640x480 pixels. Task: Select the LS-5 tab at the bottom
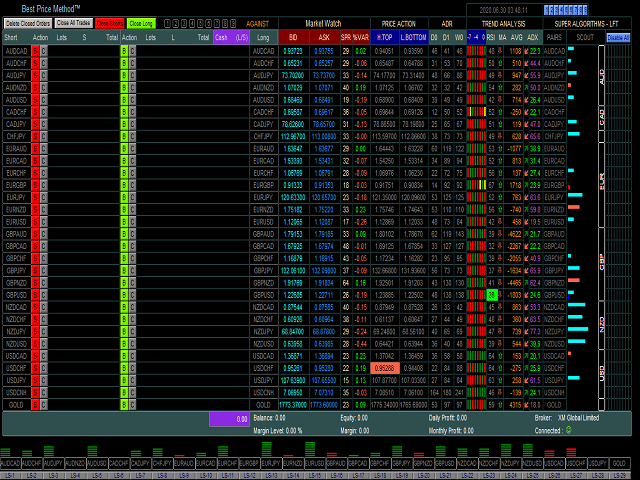pyautogui.click(x=97, y=476)
